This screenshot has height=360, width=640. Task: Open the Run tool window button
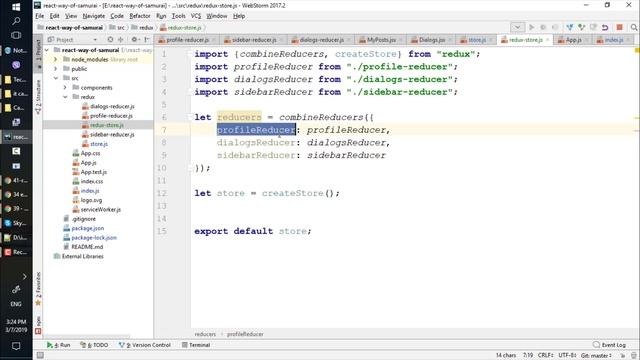coord(58,345)
